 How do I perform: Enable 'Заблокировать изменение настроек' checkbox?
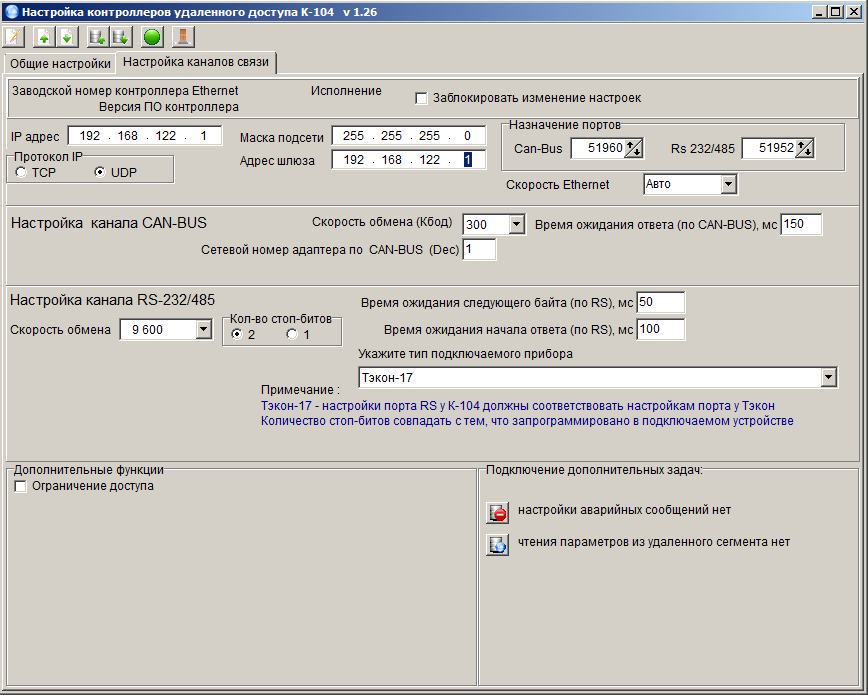(x=421, y=98)
